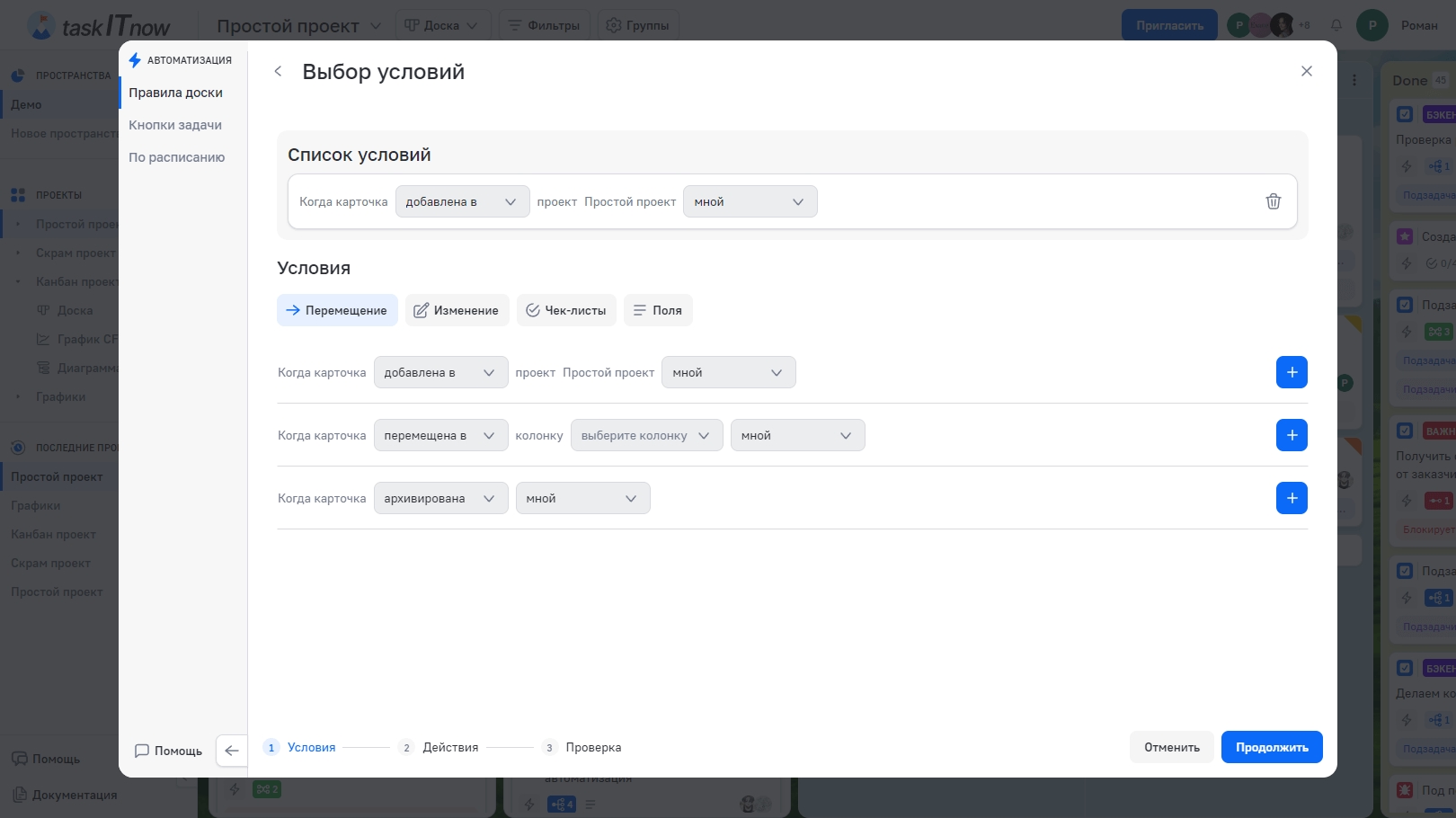Open Кнопки задачи in automation menu
This screenshot has width=1456, height=818.
(175, 125)
